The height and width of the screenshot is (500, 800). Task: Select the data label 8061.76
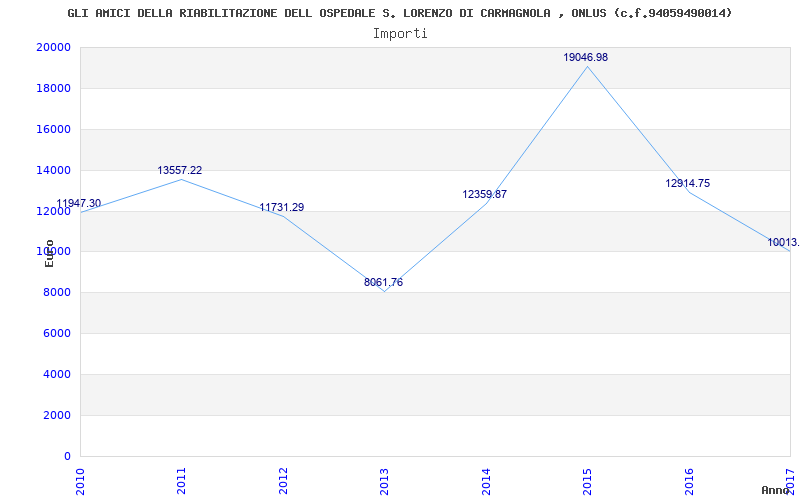383,283
